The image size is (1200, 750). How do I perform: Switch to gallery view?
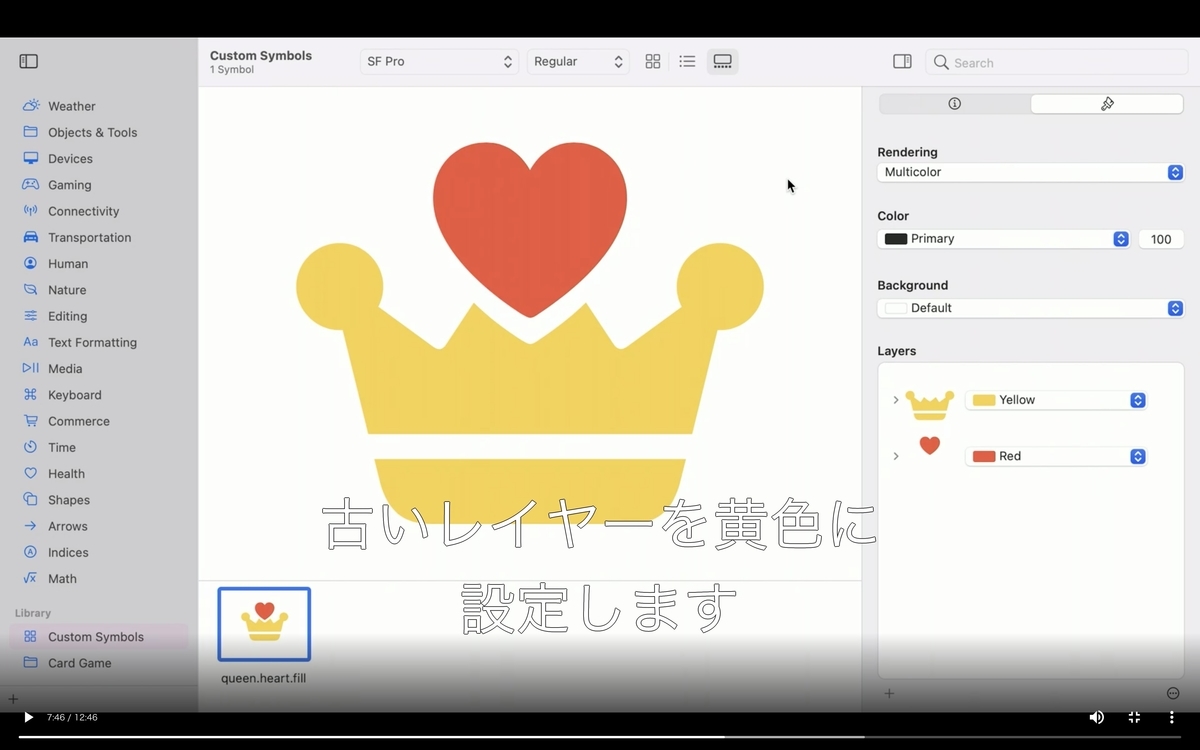tap(723, 62)
